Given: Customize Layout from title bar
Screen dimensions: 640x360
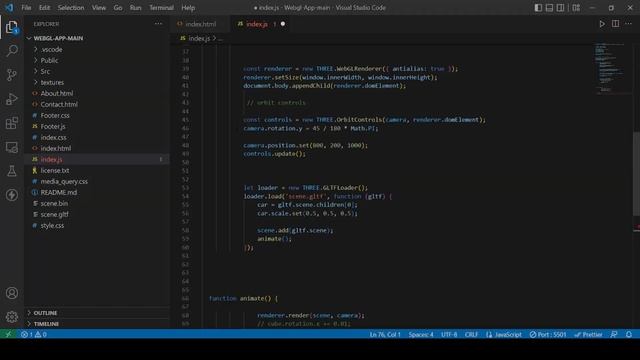Looking at the screenshot, I should 576,8.
